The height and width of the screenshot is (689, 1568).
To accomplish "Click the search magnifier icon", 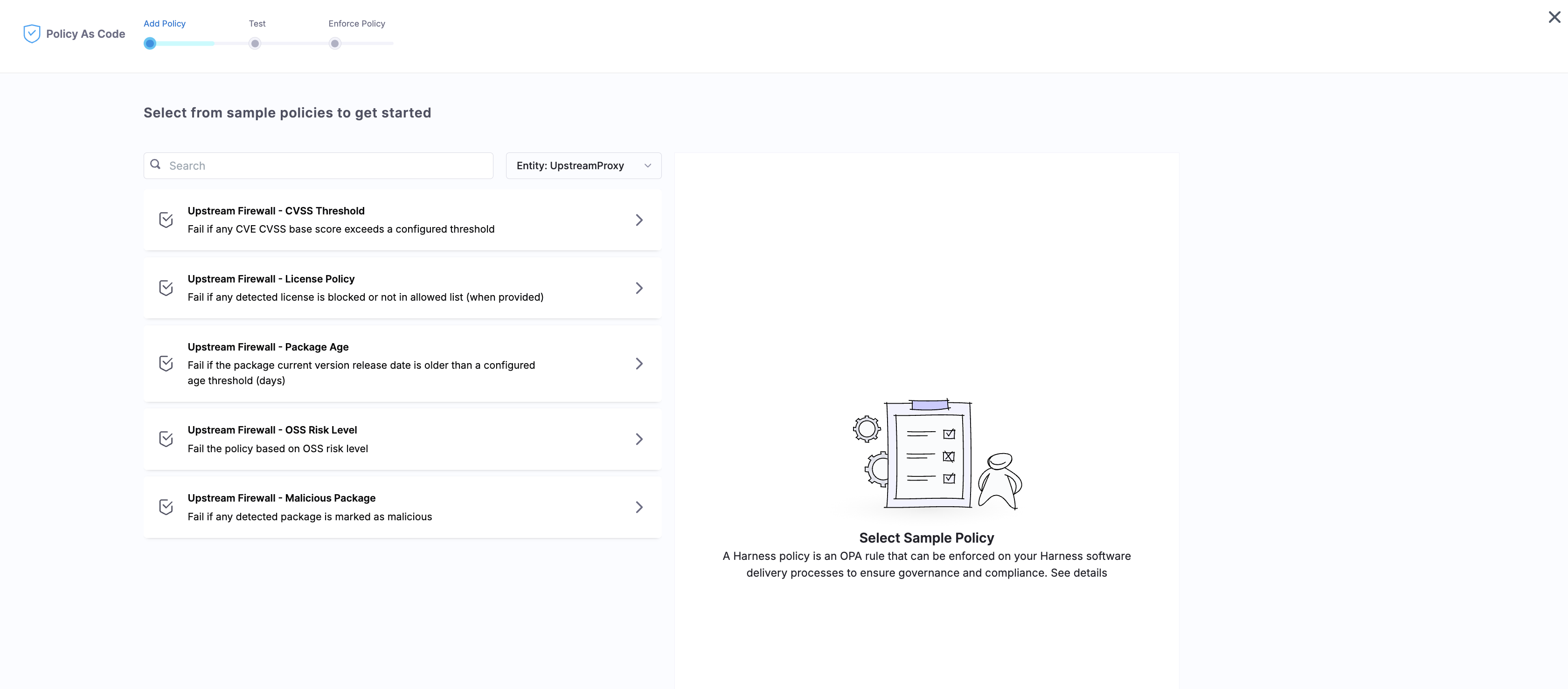I will coord(155,165).
